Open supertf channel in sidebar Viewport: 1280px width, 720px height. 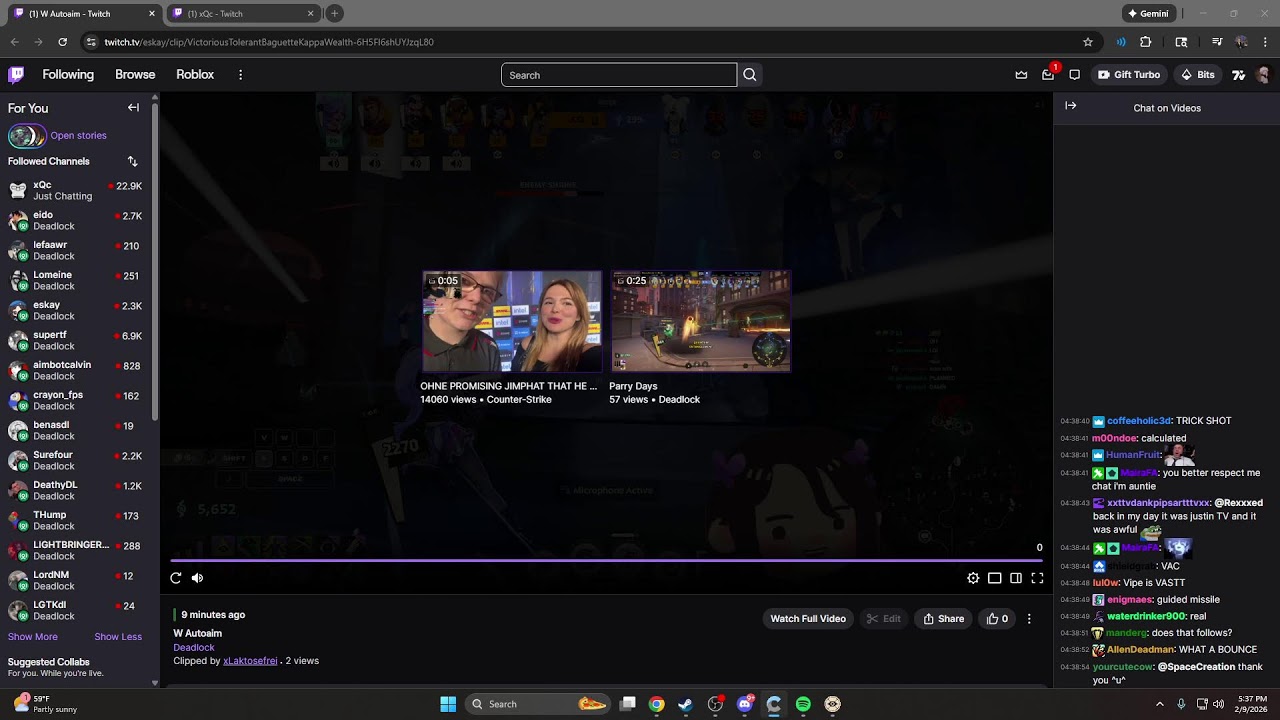pos(75,340)
